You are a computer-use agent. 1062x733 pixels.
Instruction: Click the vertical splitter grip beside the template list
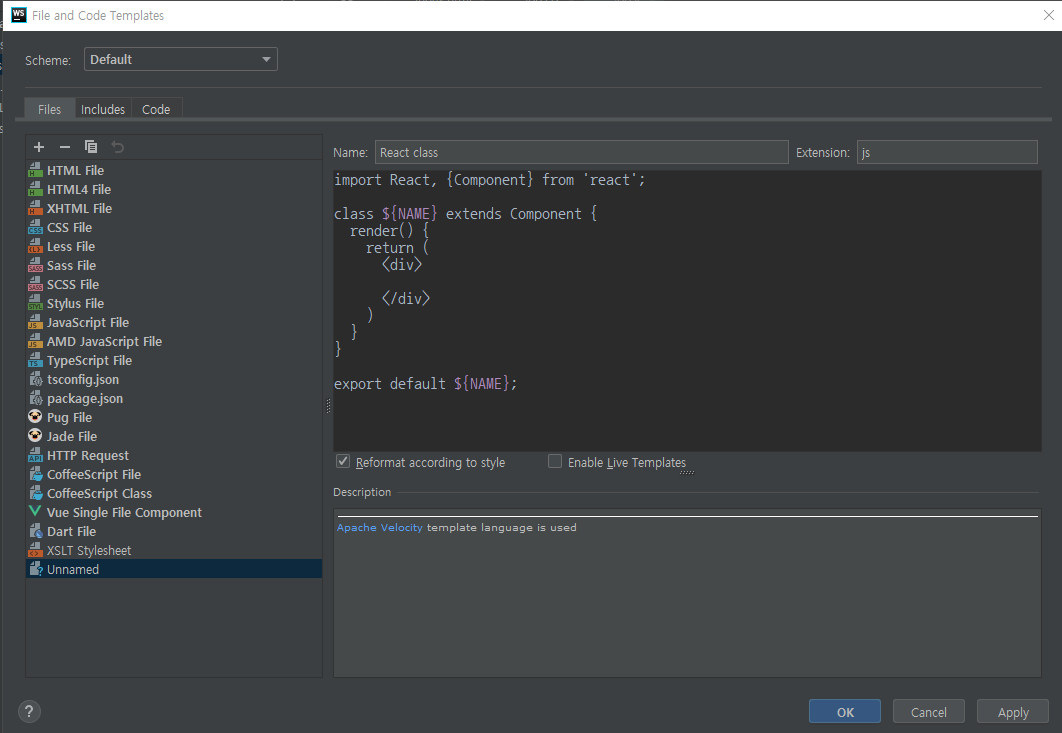(328, 405)
